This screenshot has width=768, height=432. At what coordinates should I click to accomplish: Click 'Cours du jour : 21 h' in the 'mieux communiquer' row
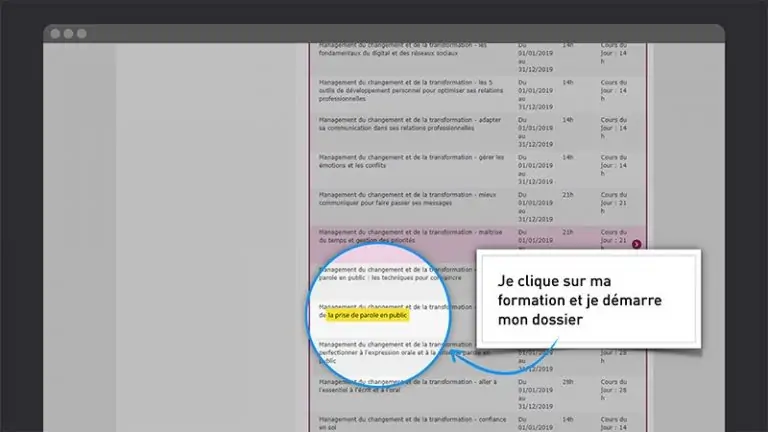(x=614, y=203)
